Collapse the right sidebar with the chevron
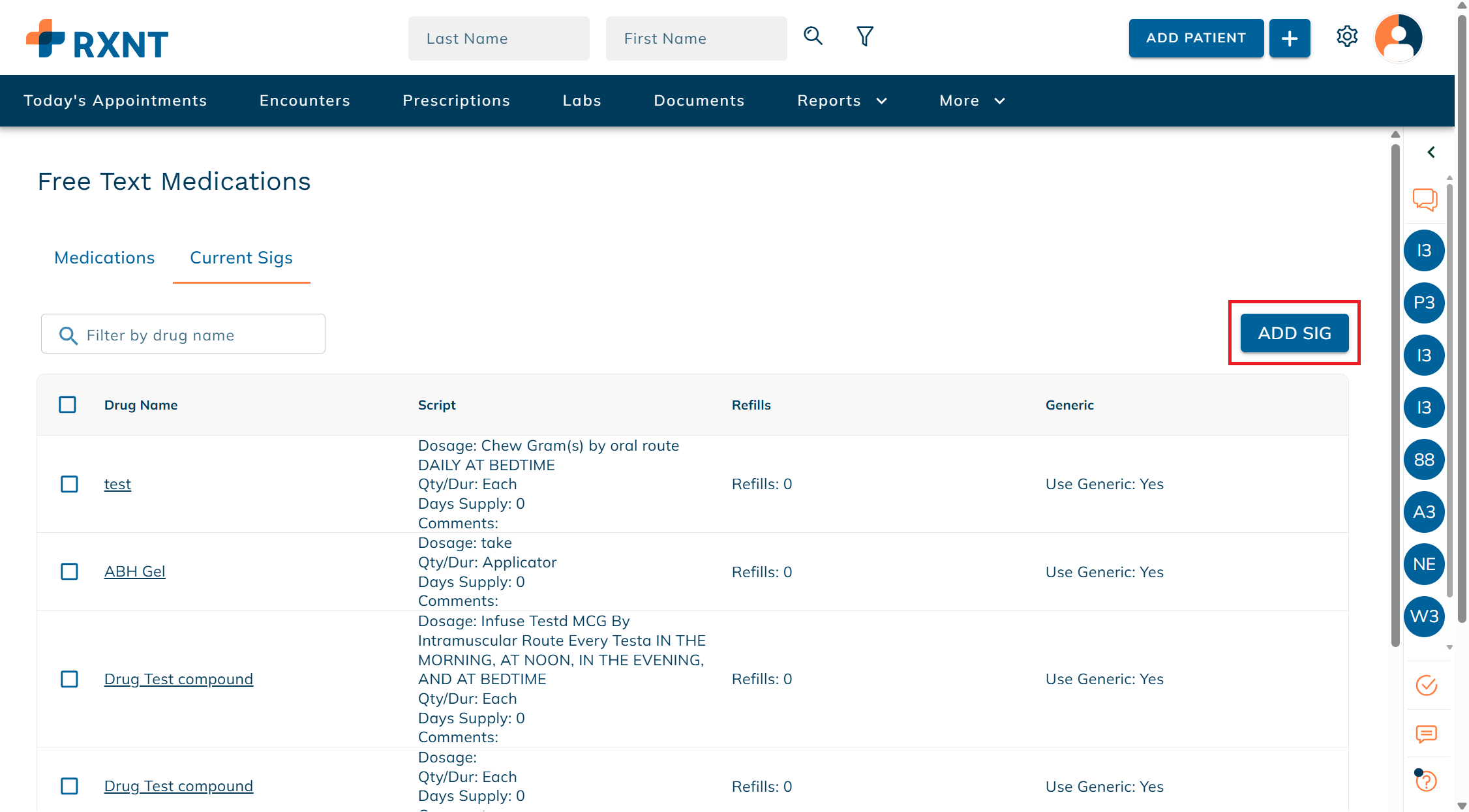Viewport: 1469px width, 812px height. 1431,152
